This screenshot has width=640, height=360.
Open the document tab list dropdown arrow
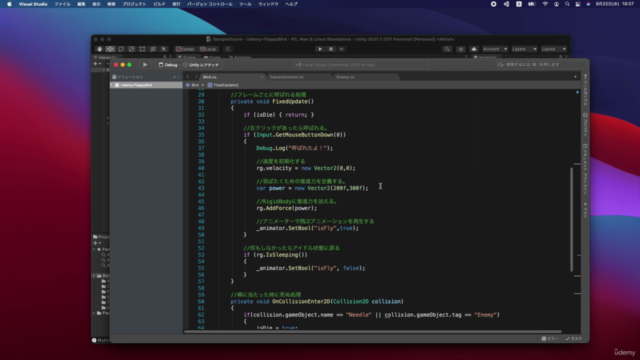576,77
